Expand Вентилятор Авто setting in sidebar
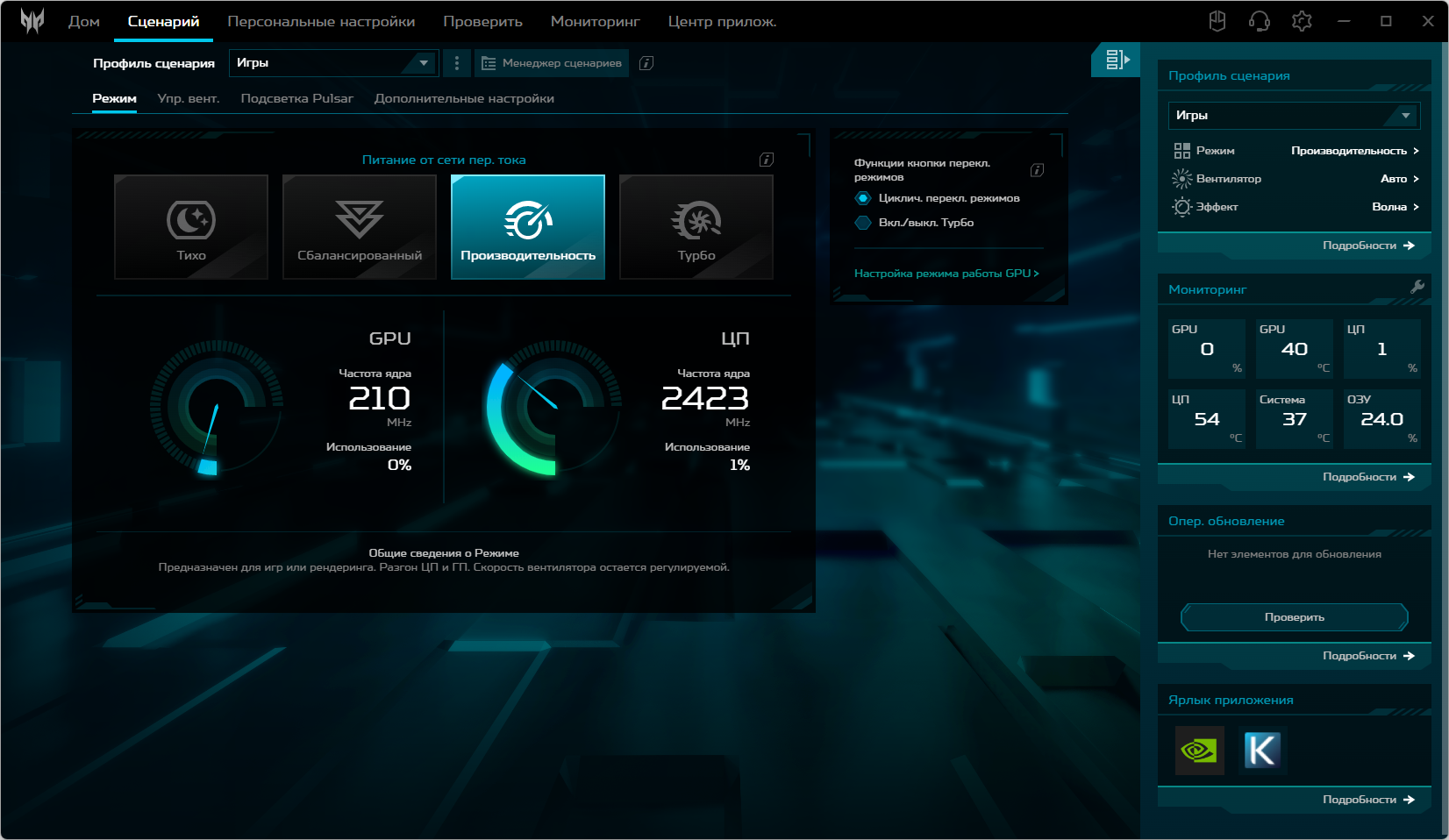1449x840 pixels. (1400, 179)
